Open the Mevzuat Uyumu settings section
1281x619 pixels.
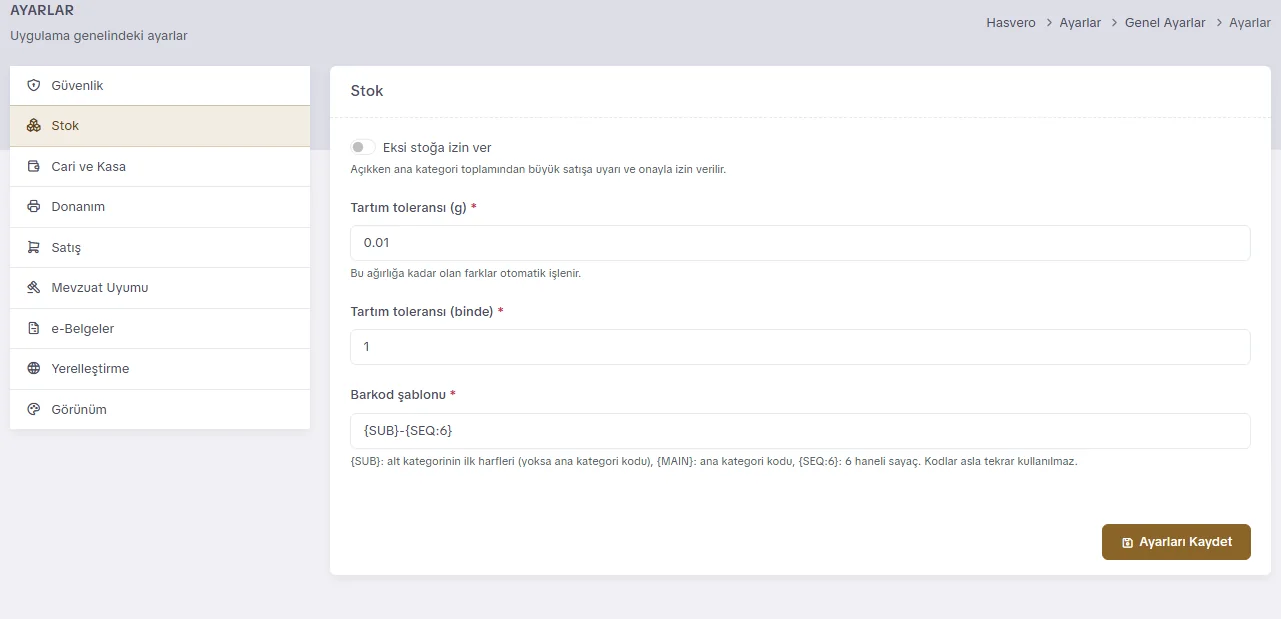[x=160, y=288]
